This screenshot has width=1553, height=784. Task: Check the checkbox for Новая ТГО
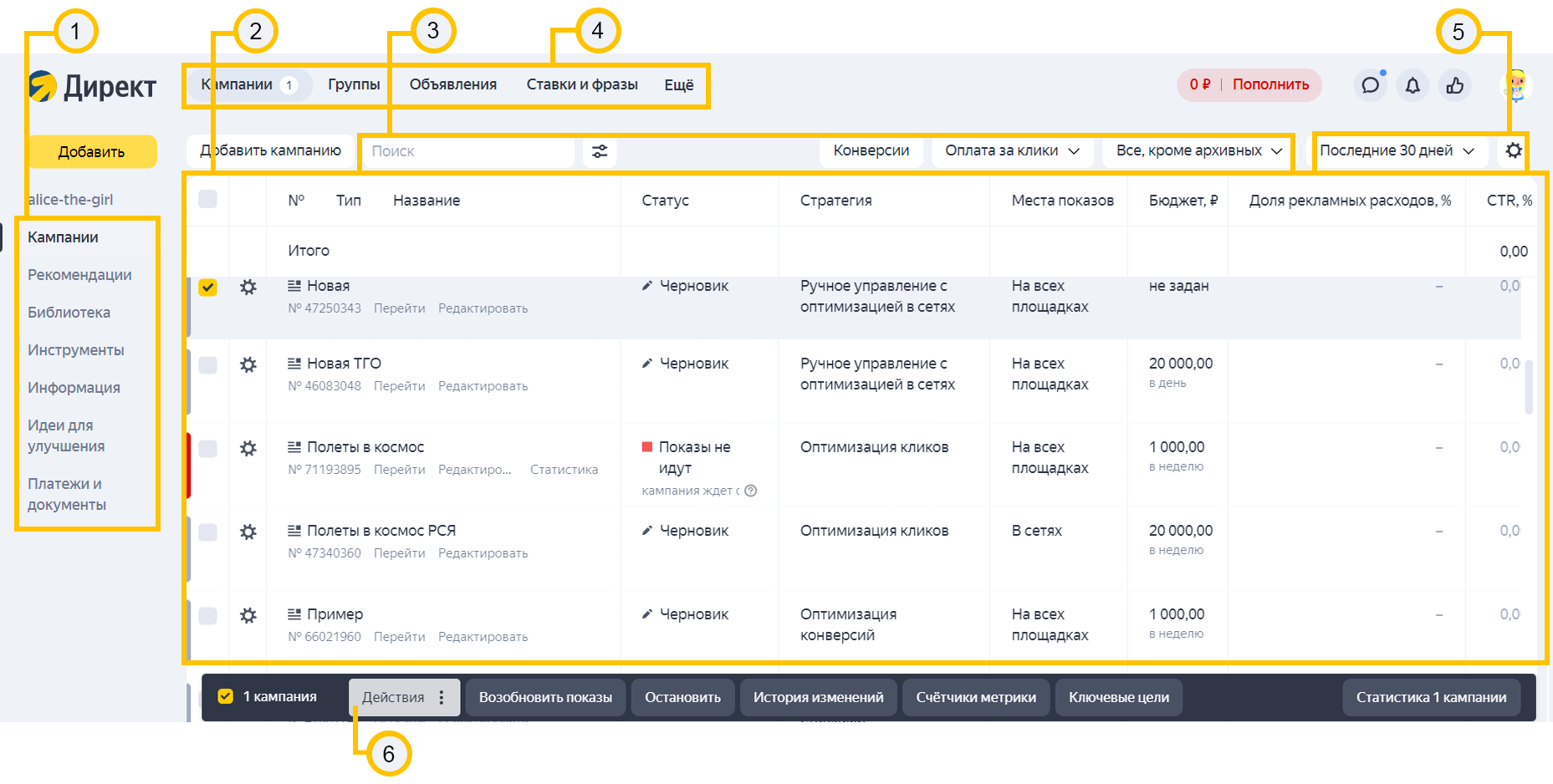pyautogui.click(x=207, y=365)
